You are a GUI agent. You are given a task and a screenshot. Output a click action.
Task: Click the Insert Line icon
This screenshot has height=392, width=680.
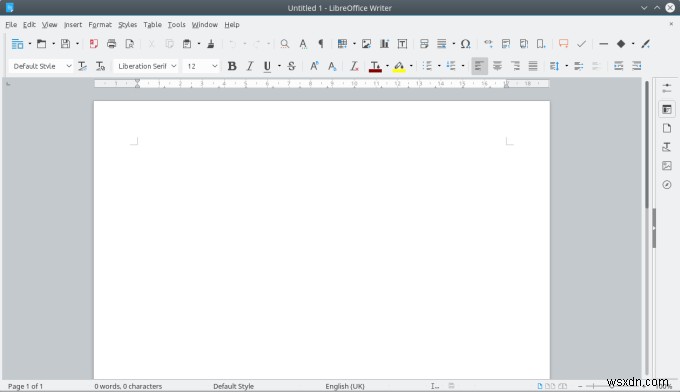tap(603, 44)
